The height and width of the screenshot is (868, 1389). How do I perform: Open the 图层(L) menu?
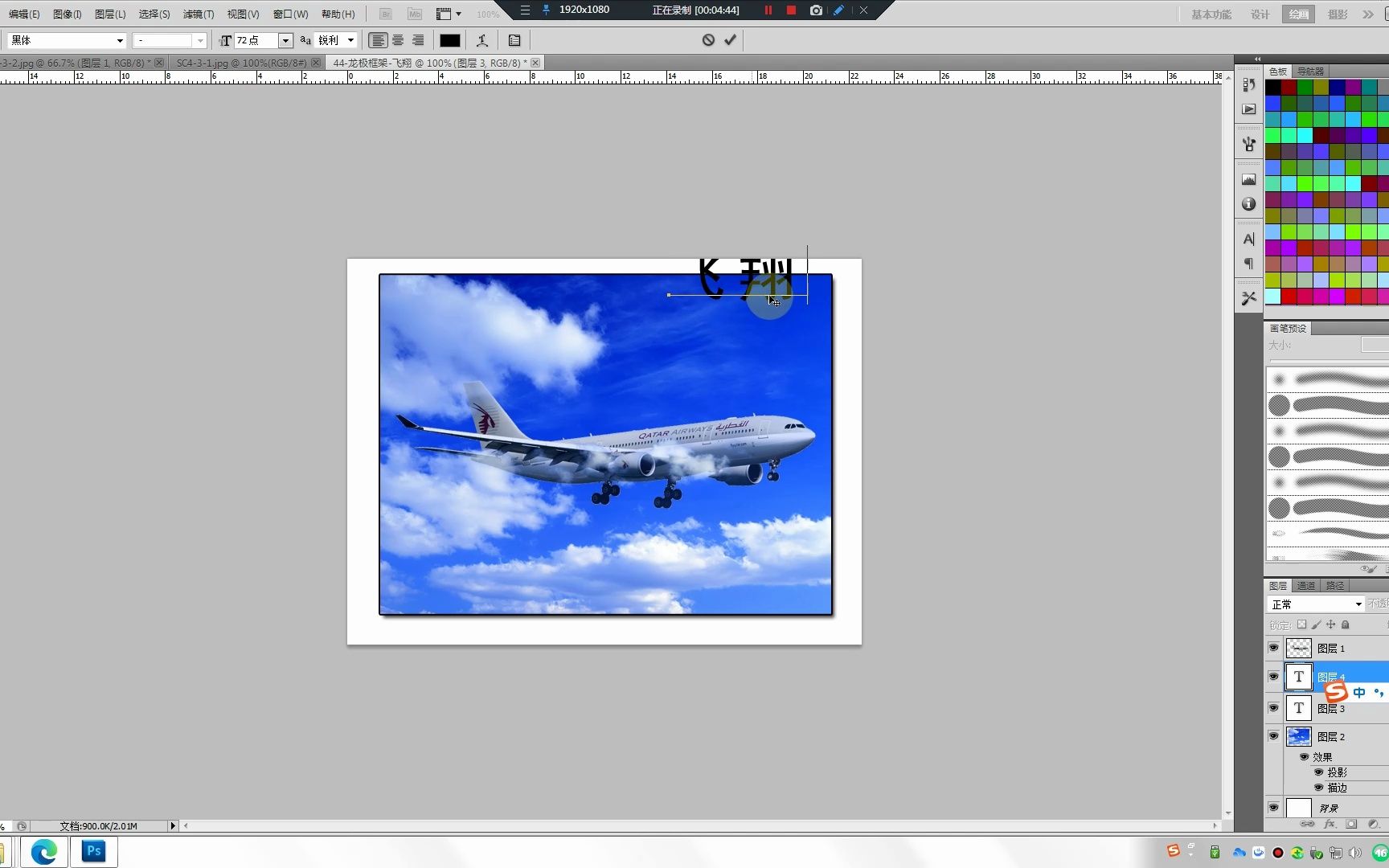coord(110,14)
